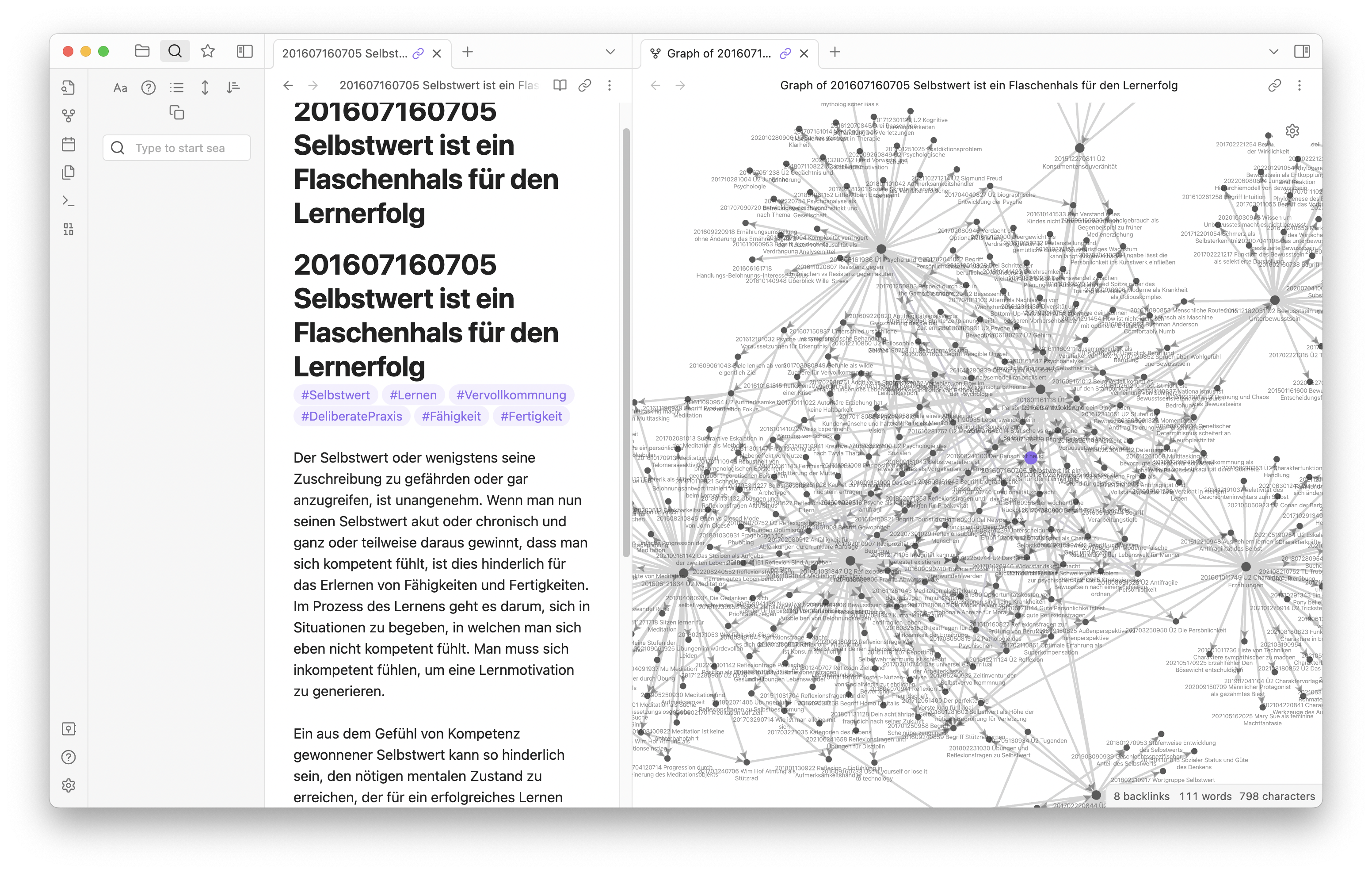This screenshot has width=1372, height=873.
Task: Open the bookmarks star panel
Action: click(x=208, y=51)
